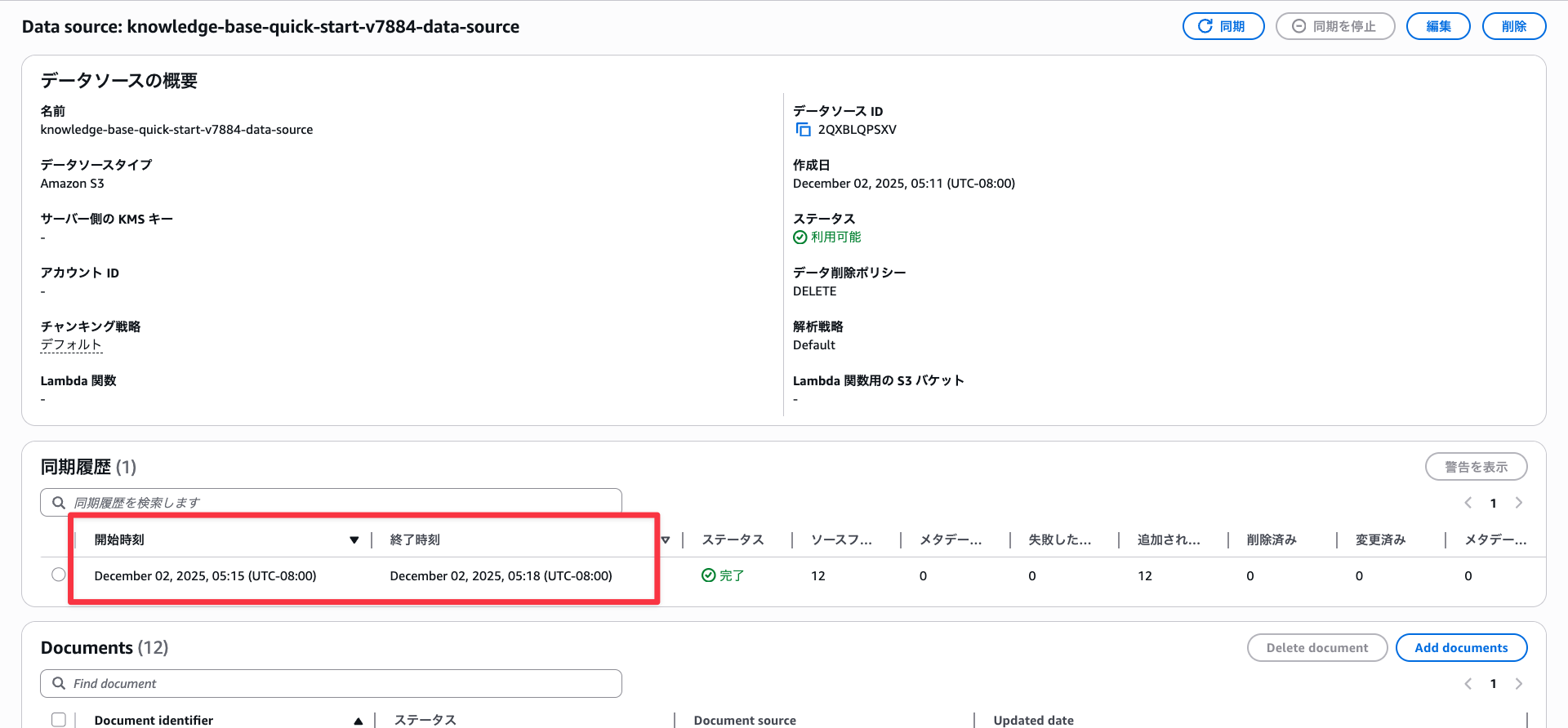This screenshot has width=1568, height=728.
Task: Go to next sync history page
Action: 1519,503
